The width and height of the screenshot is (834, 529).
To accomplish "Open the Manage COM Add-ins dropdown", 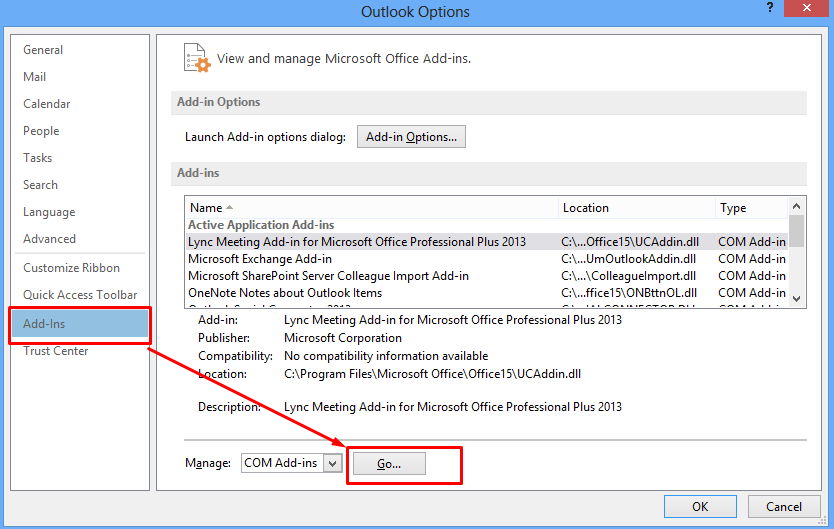I will click(332, 463).
